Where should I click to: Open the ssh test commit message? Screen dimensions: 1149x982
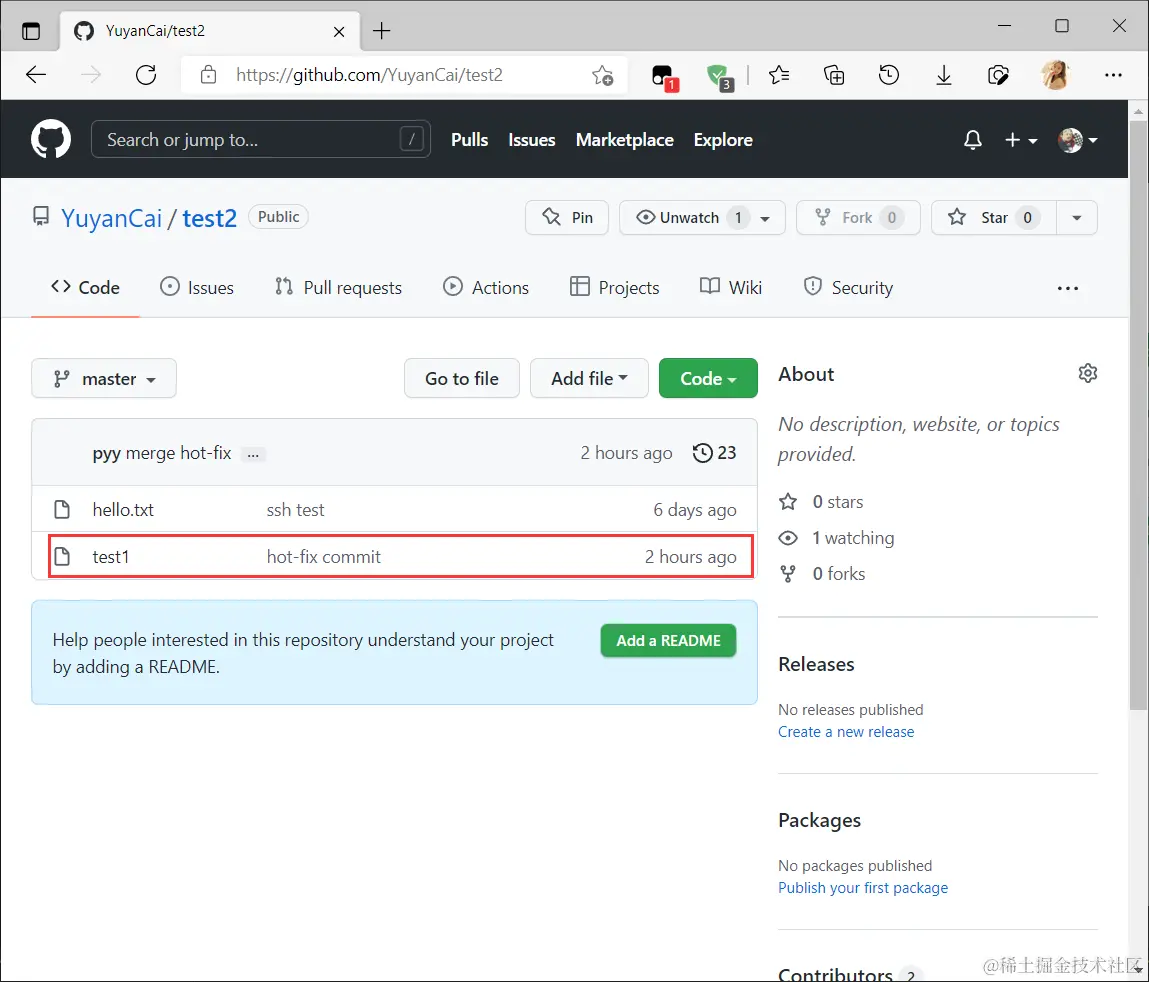[x=295, y=510]
